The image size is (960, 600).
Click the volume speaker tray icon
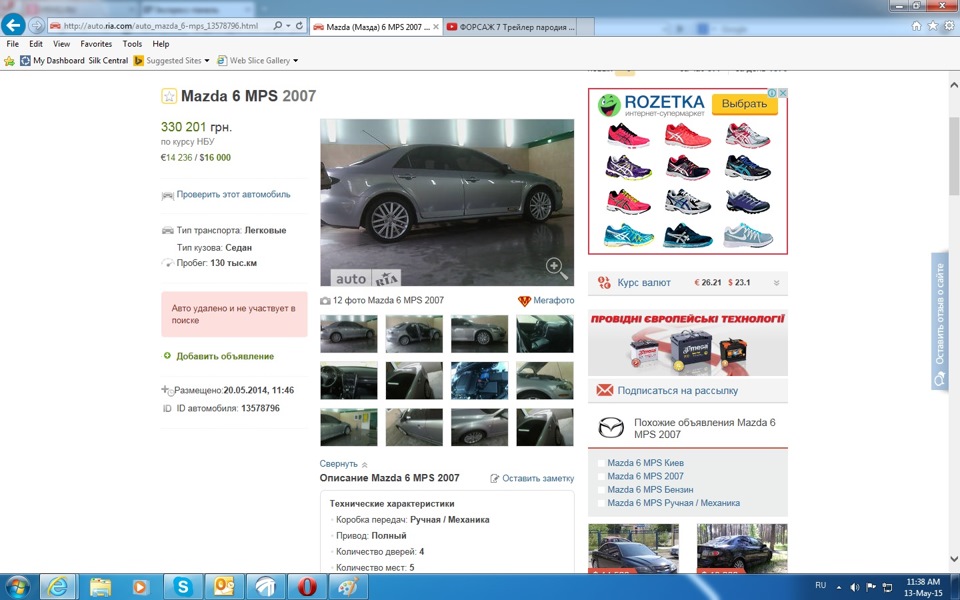(x=855, y=587)
